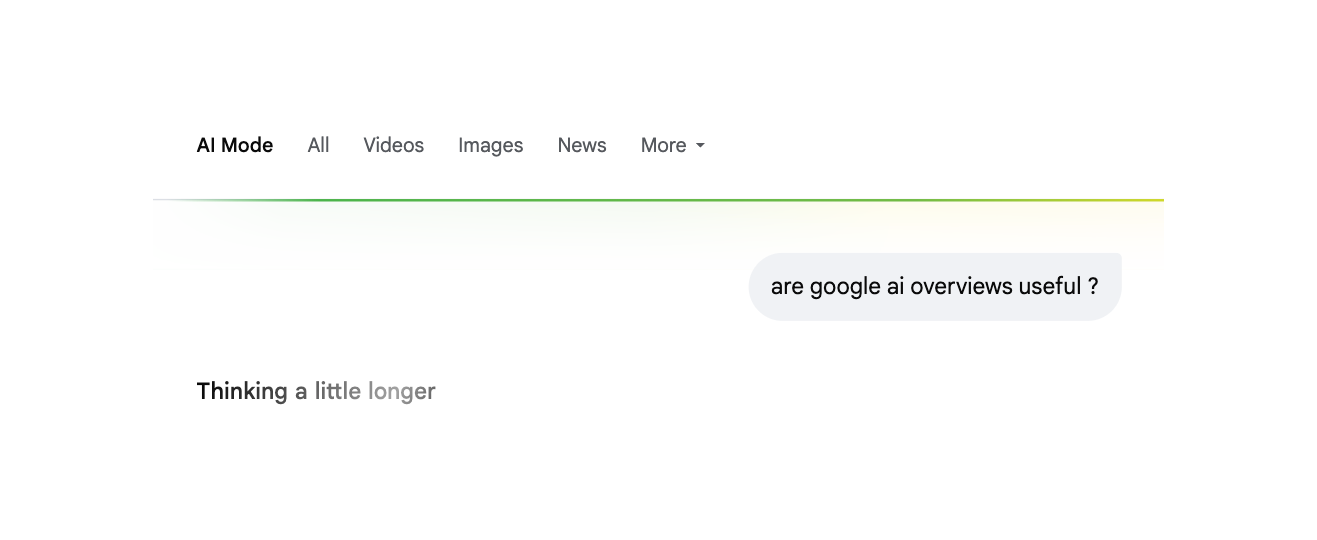Image resolution: width=1317 pixels, height=540 pixels.
Task: Click the word "google" in the query bubble
Action: click(x=845, y=287)
